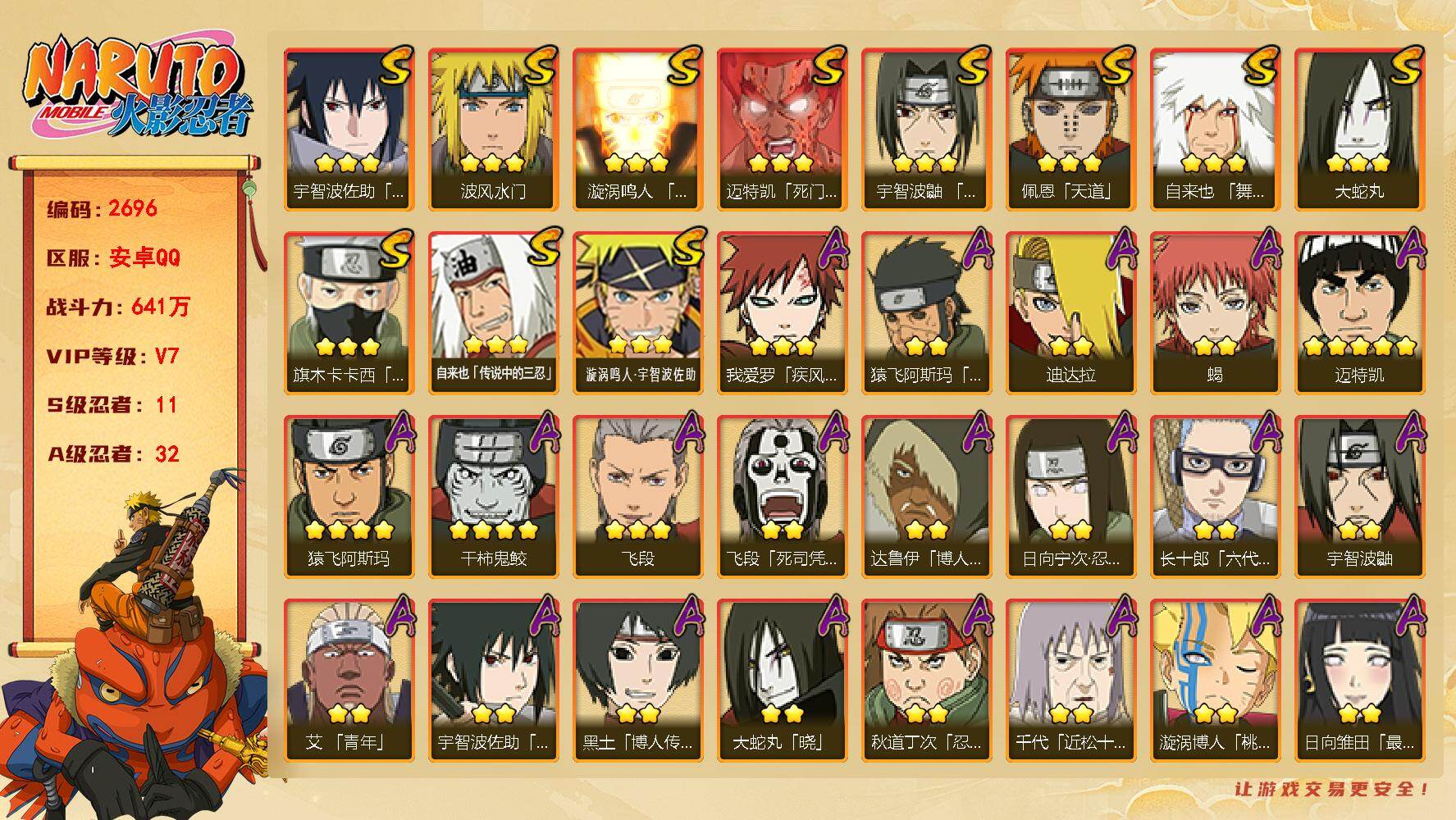Open the 迈特凯 five-star card
The image size is (1456, 820).
click(1359, 312)
